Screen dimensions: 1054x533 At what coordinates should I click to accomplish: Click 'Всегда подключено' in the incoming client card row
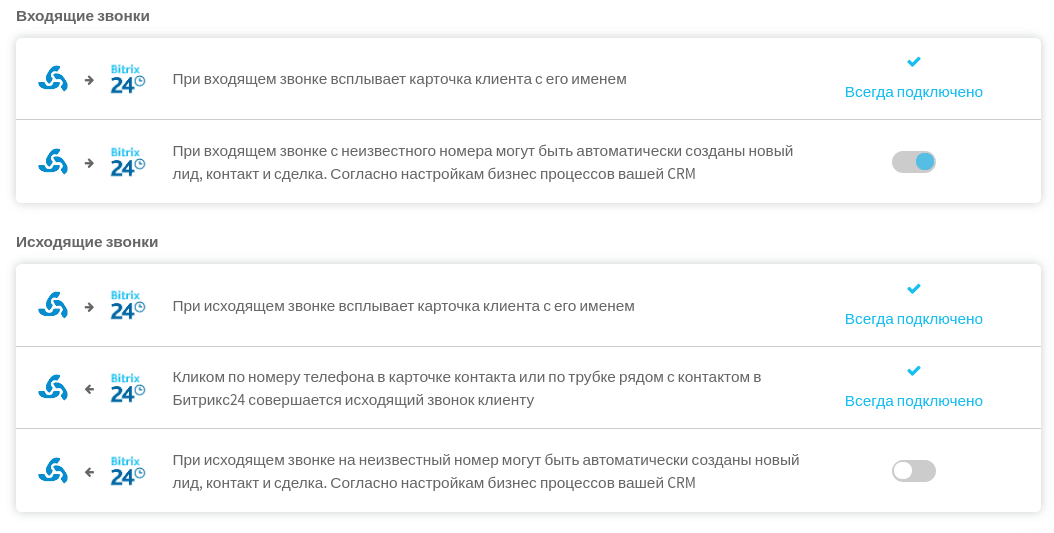tap(914, 92)
